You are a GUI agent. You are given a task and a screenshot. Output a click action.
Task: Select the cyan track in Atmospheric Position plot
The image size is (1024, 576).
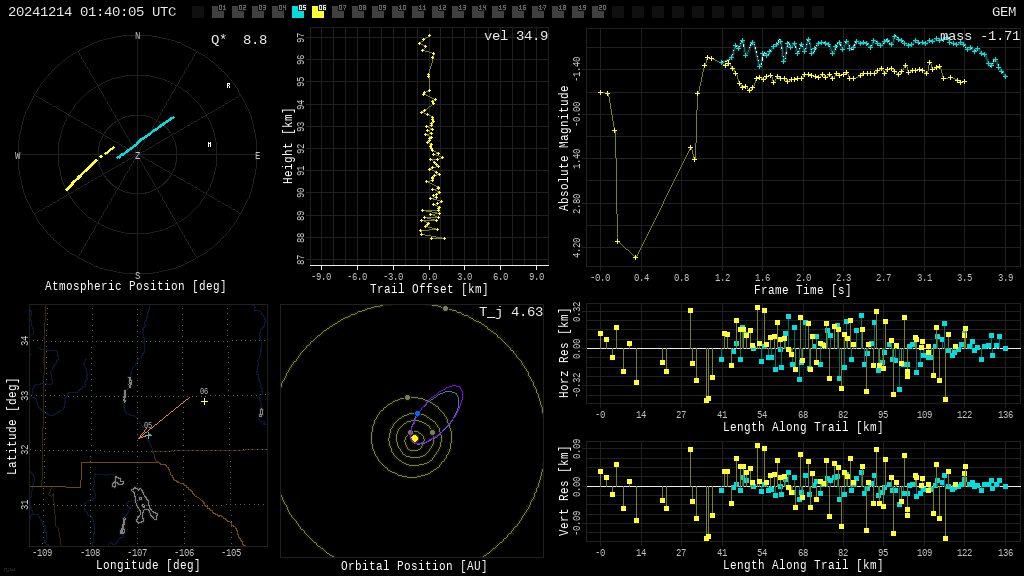click(146, 137)
